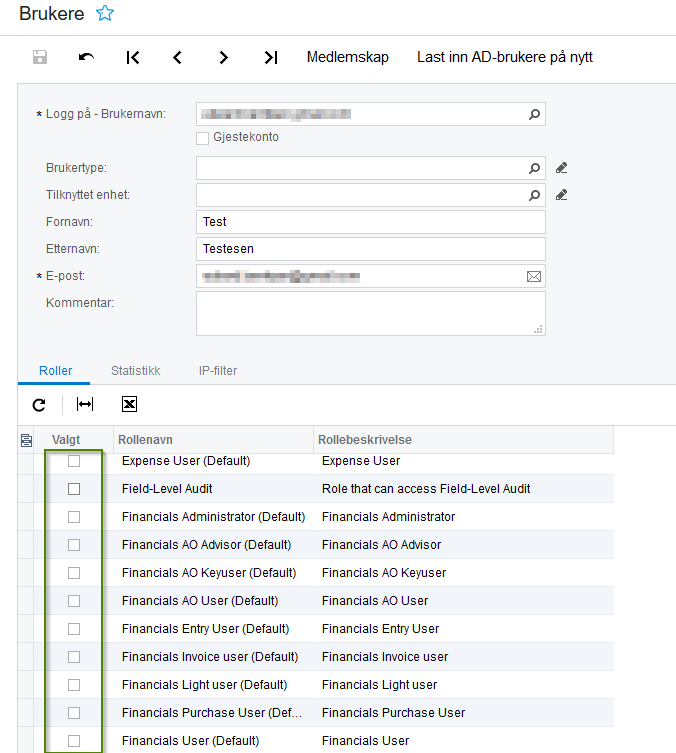This screenshot has height=753, width=676.
Task: Open the Brukertype lookup selector
Action: pos(535,168)
